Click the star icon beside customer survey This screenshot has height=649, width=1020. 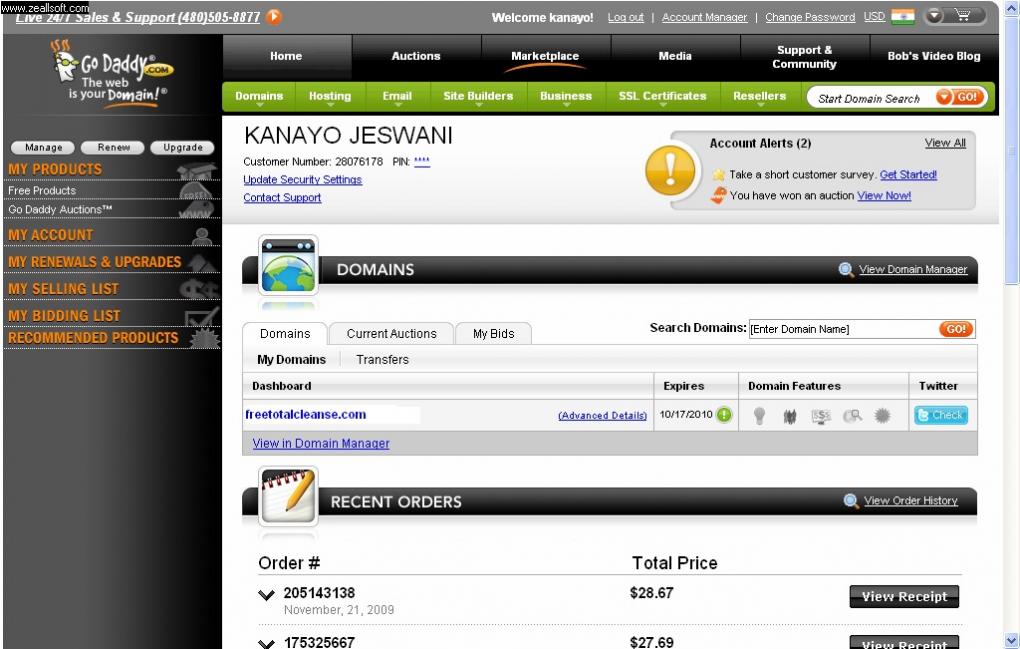(718, 174)
